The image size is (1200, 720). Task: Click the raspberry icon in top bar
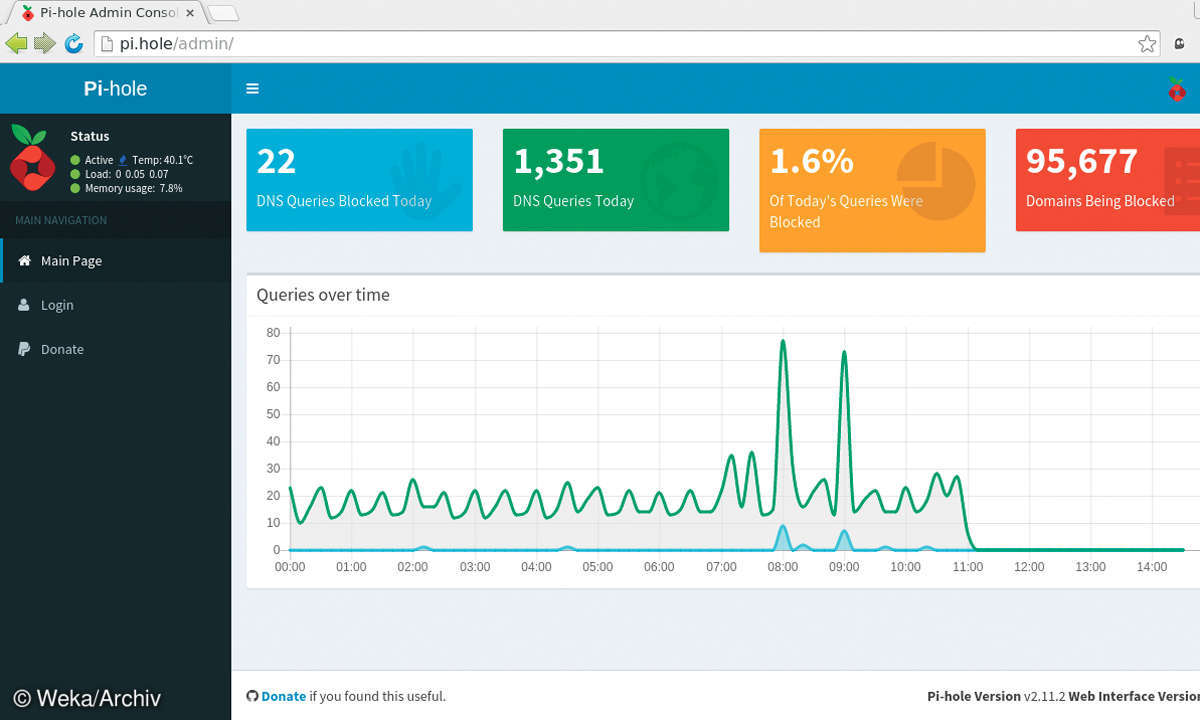pyautogui.click(x=1176, y=88)
